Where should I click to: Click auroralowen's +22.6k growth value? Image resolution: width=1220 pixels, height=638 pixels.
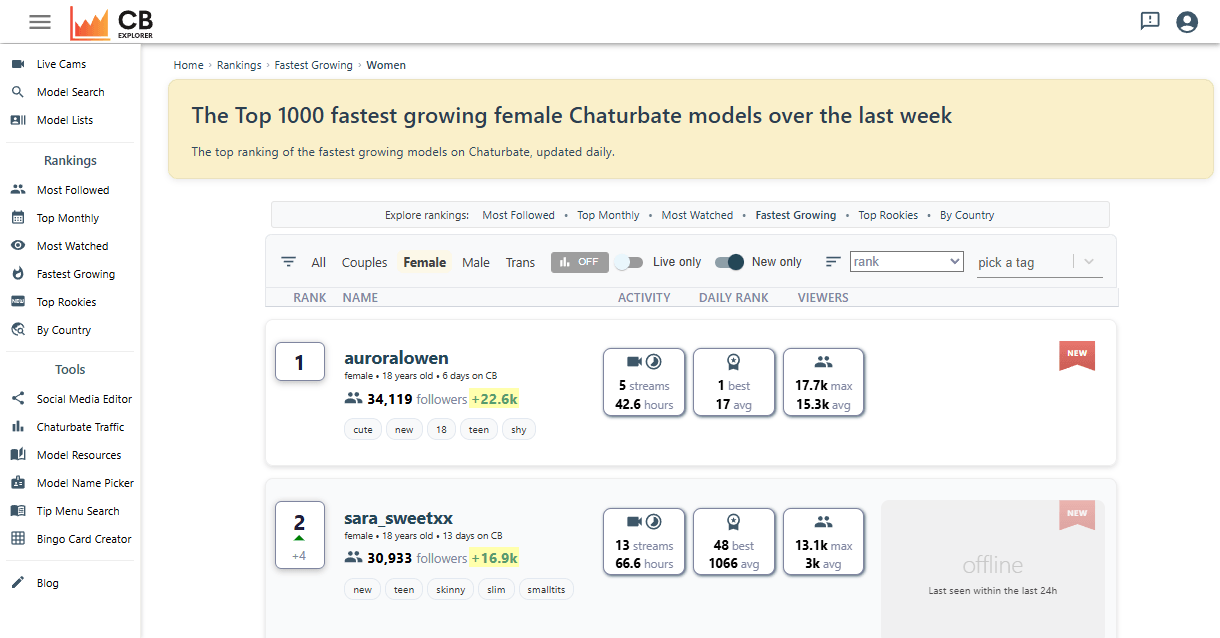point(494,399)
